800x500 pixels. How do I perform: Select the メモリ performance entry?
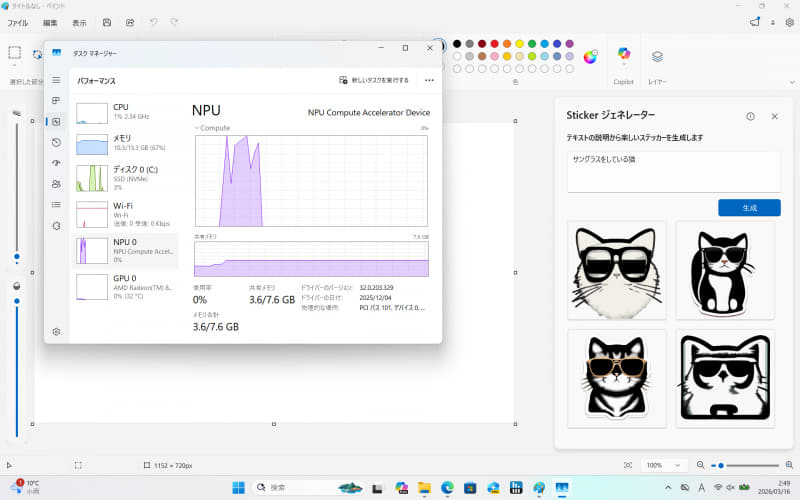126,144
